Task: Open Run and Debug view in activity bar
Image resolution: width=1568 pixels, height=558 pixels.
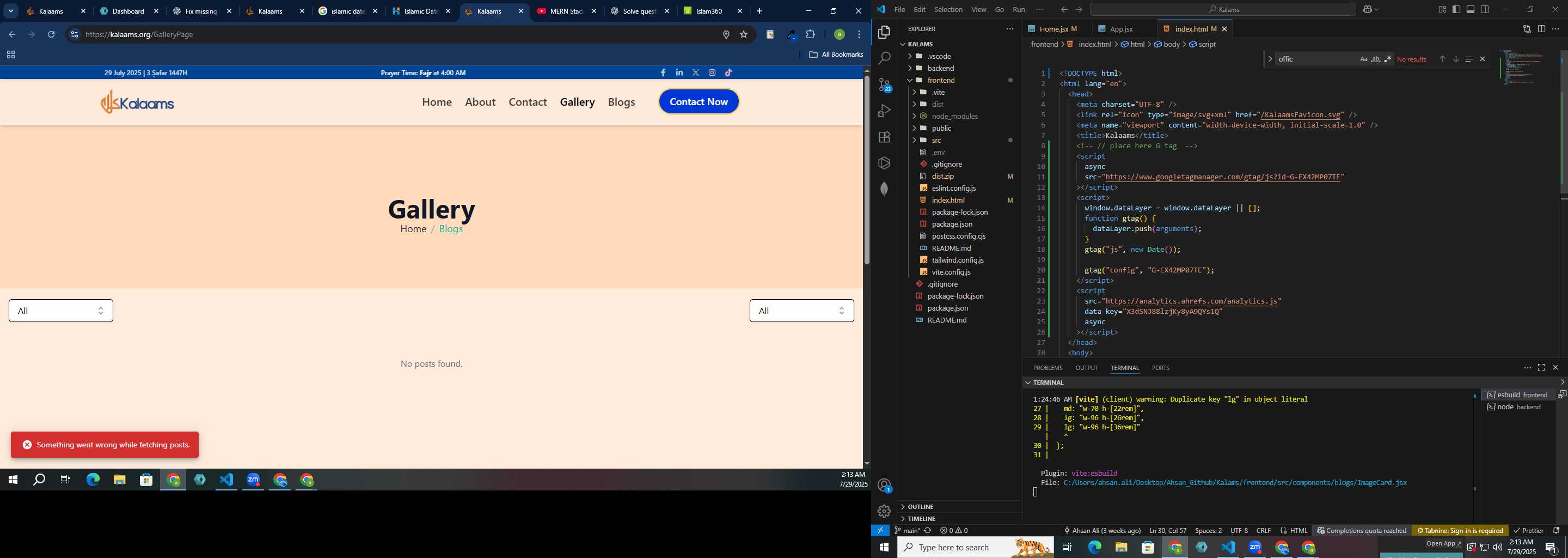Action: point(884,111)
